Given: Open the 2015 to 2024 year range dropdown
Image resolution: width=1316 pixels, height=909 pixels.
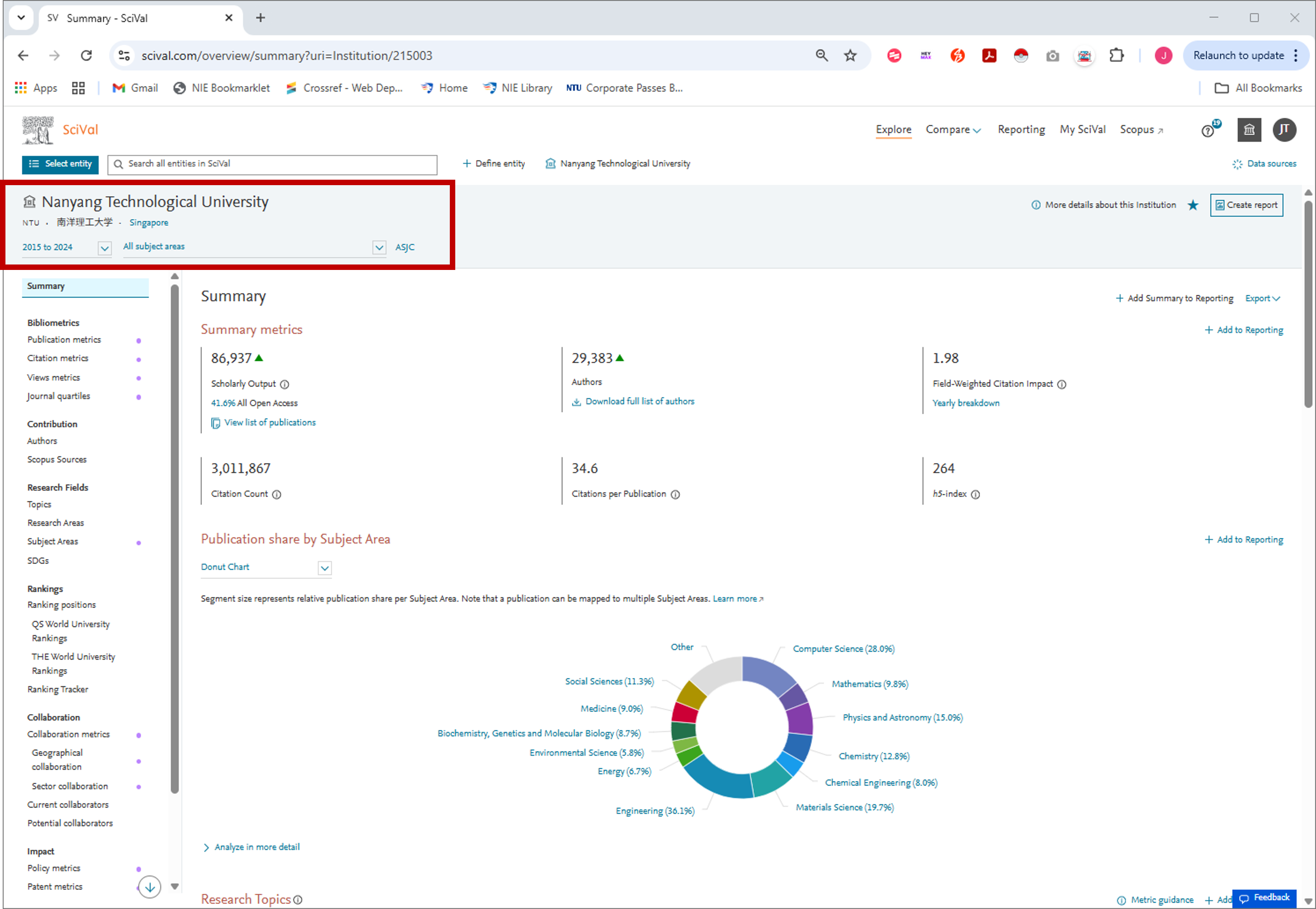Looking at the screenshot, I should click(104, 248).
